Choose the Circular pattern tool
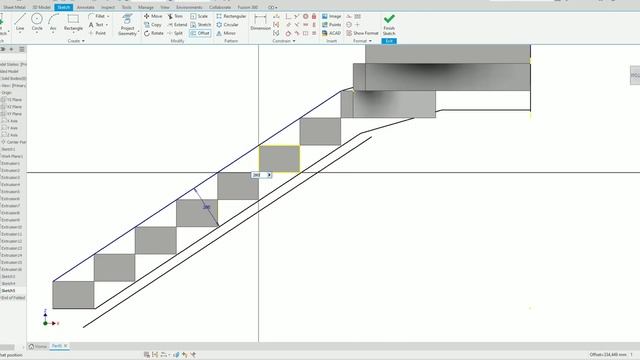Viewport: 640px width, 360px height. [x=227, y=24]
